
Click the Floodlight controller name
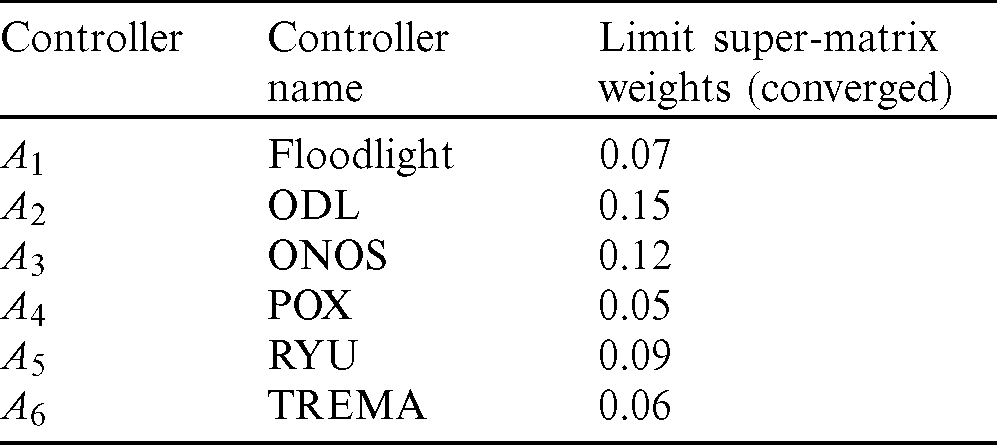click(362, 155)
